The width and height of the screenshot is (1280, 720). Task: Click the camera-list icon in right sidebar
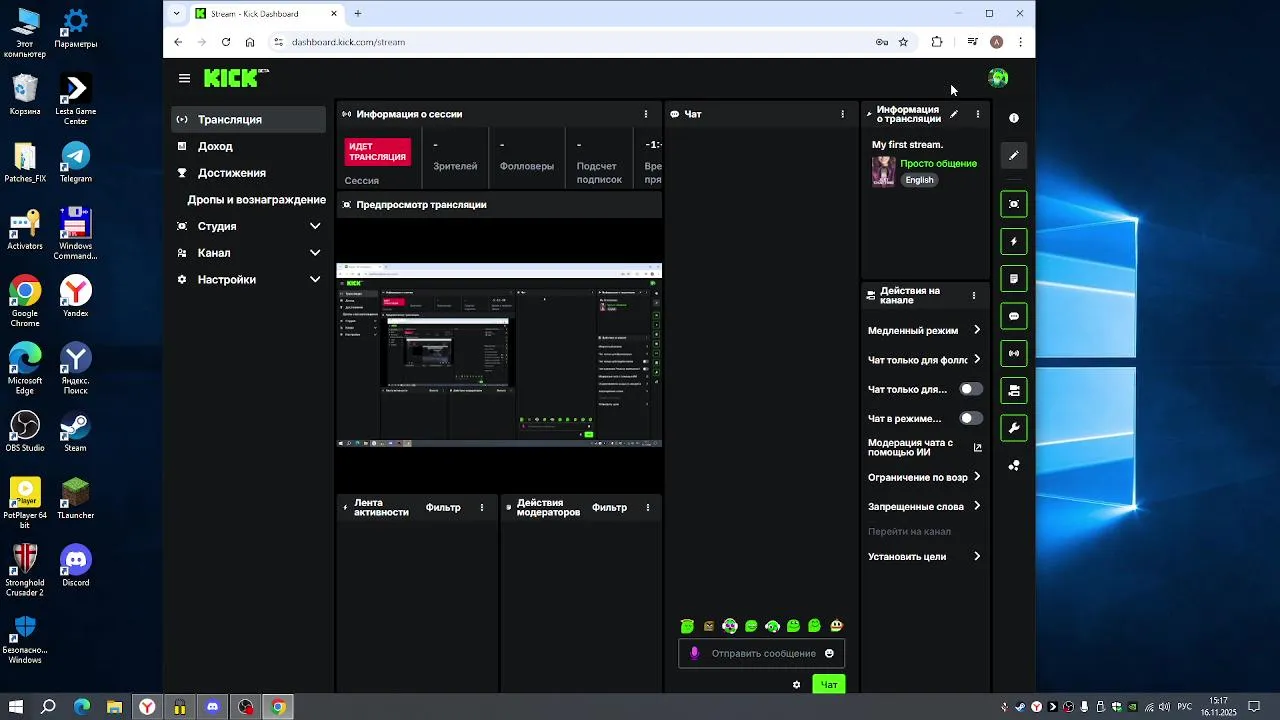(x=1014, y=390)
